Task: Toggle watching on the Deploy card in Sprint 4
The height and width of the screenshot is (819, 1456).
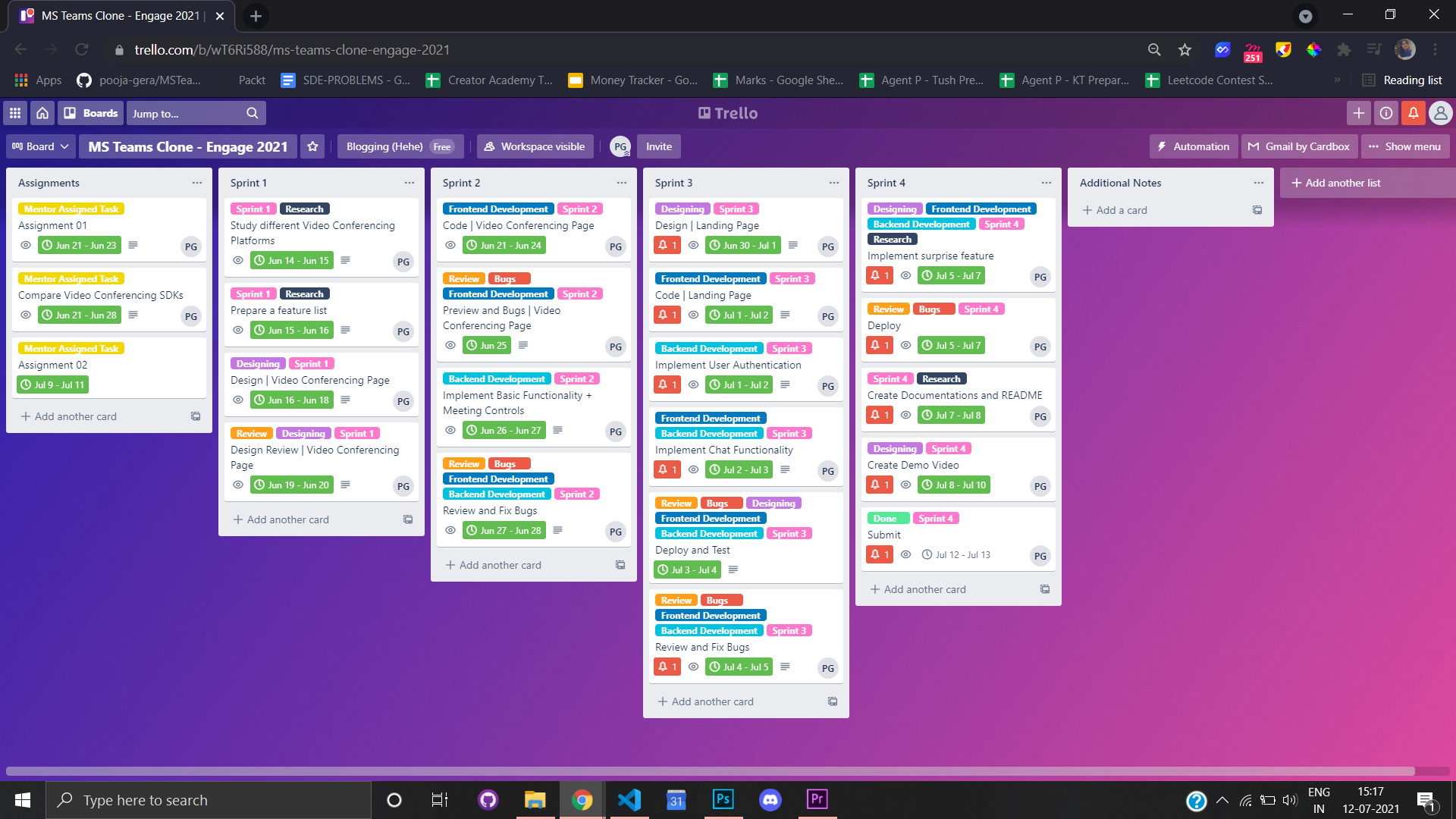Action: (905, 345)
